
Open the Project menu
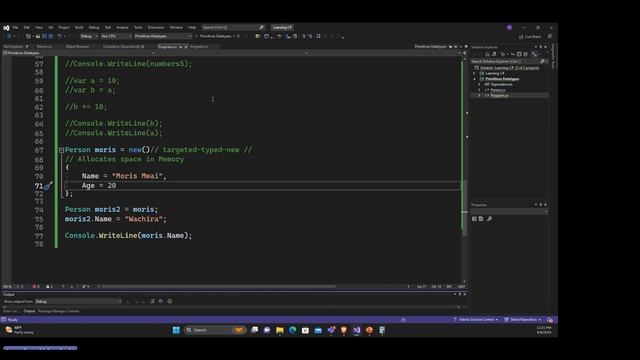coord(64,27)
